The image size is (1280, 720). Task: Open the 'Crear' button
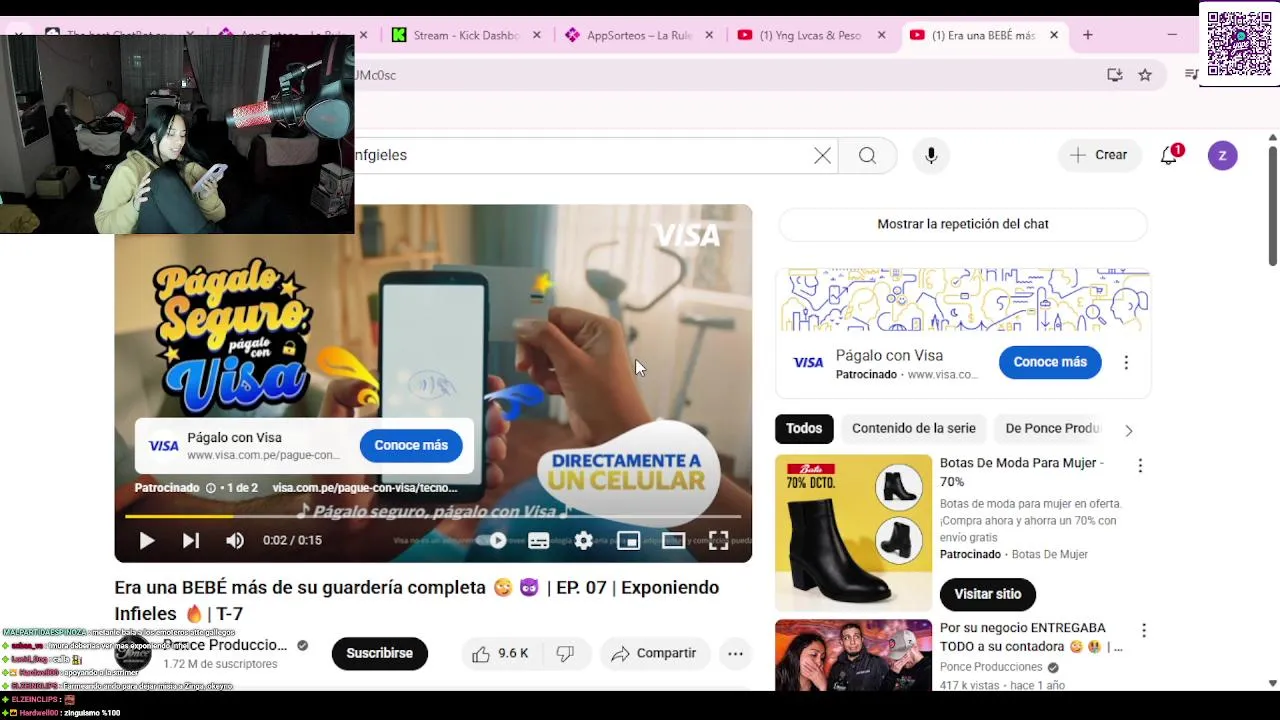tap(1099, 155)
